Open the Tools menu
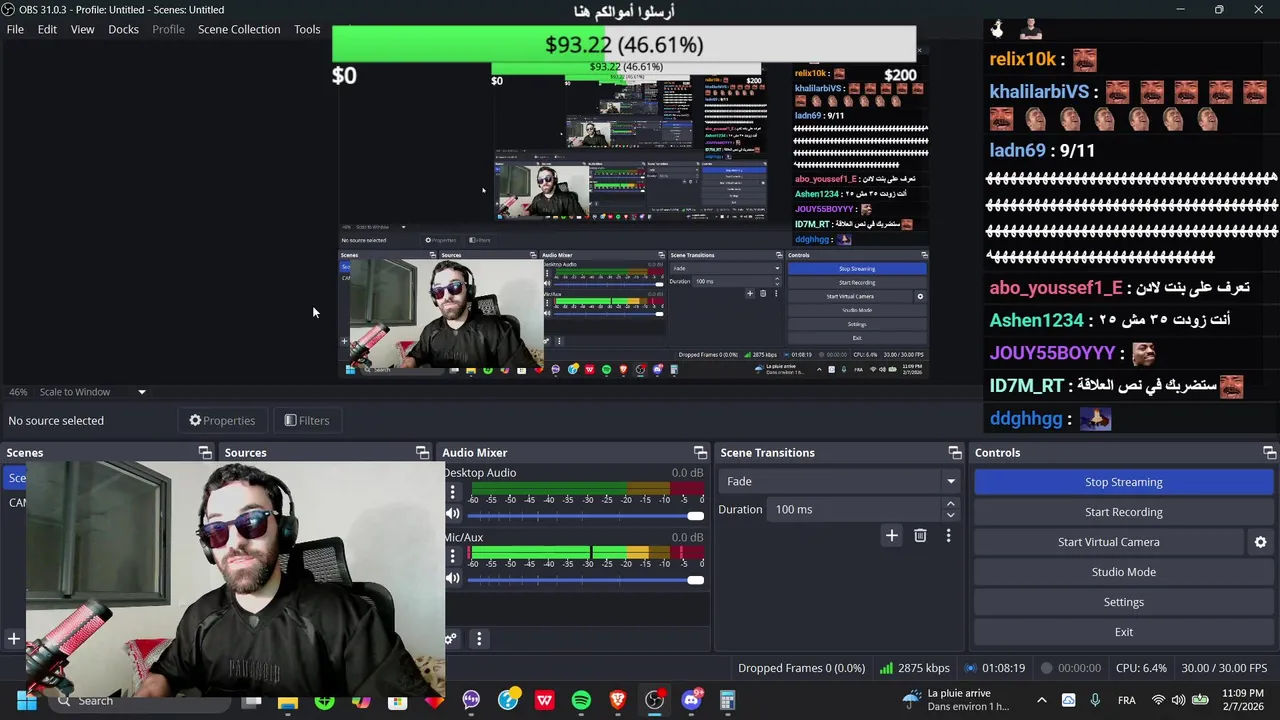The width and height of the screenshot is (1280, 720). (x=307, y=29)
